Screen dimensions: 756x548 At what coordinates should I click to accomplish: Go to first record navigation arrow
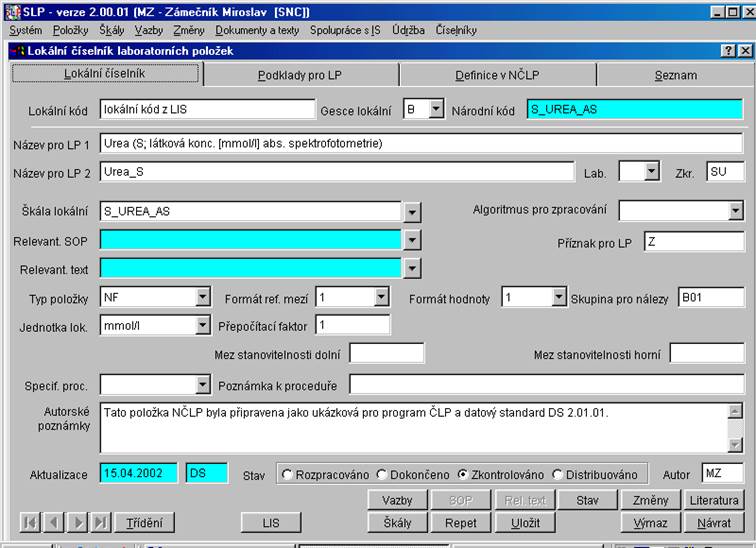tap(30, 522)
